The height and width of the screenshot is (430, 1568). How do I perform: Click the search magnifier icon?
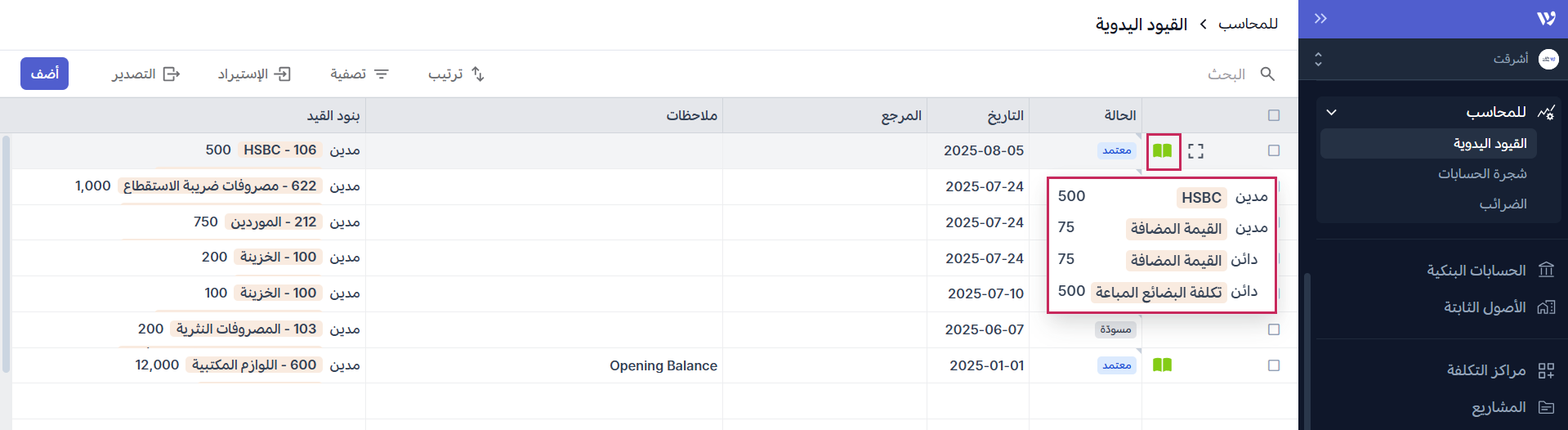click(x=1267, y=74)
